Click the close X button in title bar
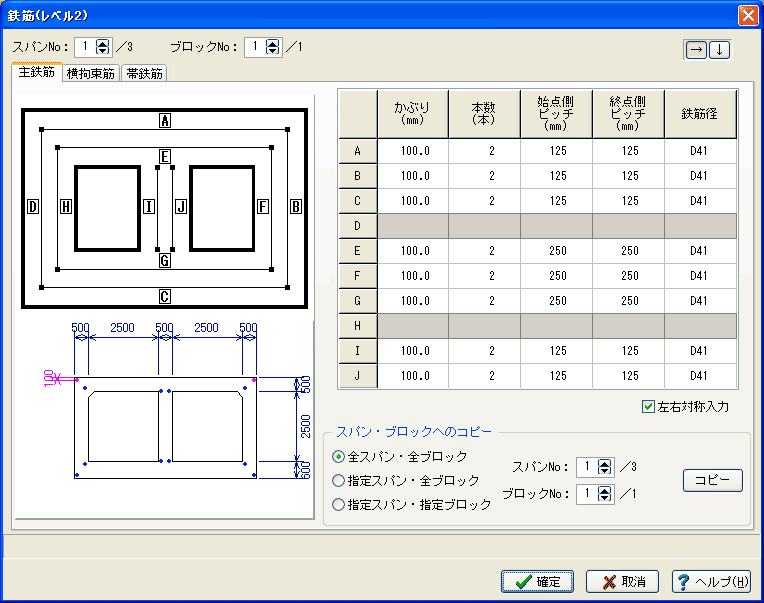764x603 pixels. point(747,15)
